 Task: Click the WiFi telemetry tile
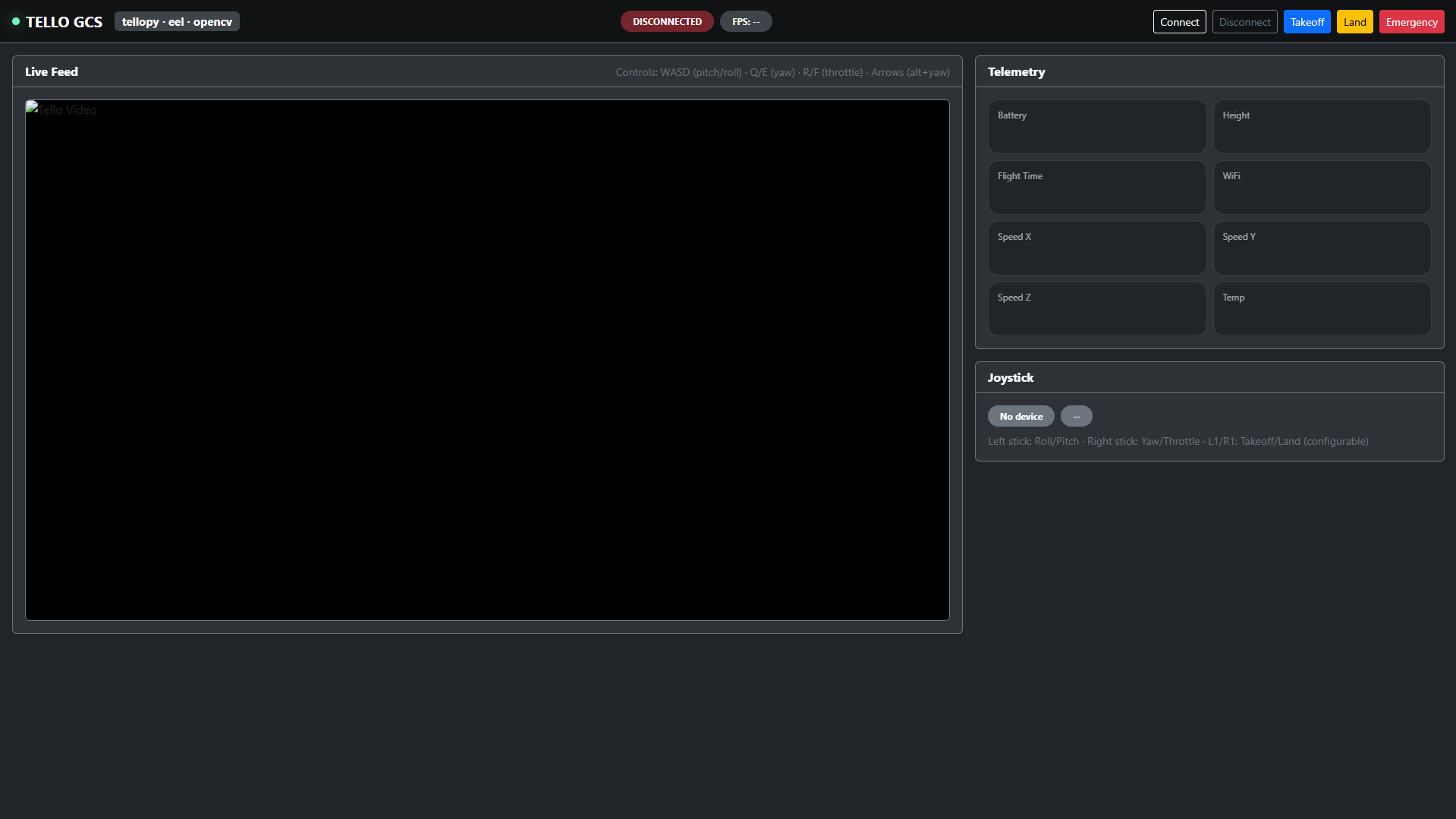coord(1322,187)
